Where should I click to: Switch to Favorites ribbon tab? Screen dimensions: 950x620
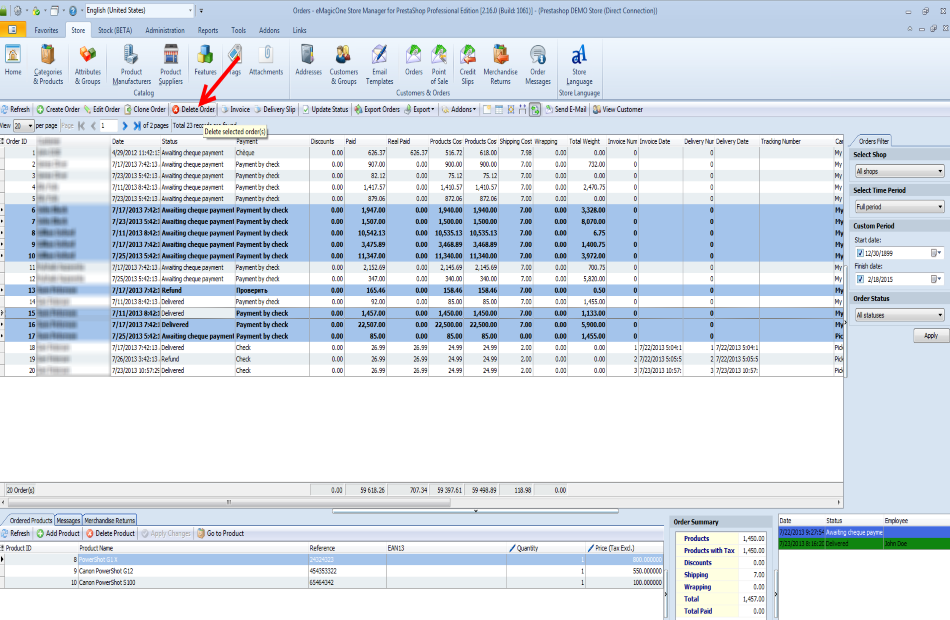(46, 30)
